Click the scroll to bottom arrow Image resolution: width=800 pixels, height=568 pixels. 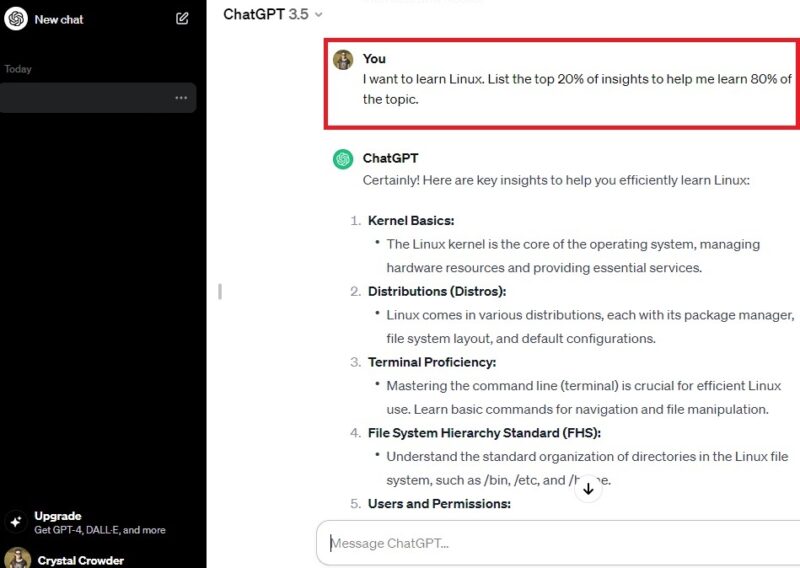588,488
